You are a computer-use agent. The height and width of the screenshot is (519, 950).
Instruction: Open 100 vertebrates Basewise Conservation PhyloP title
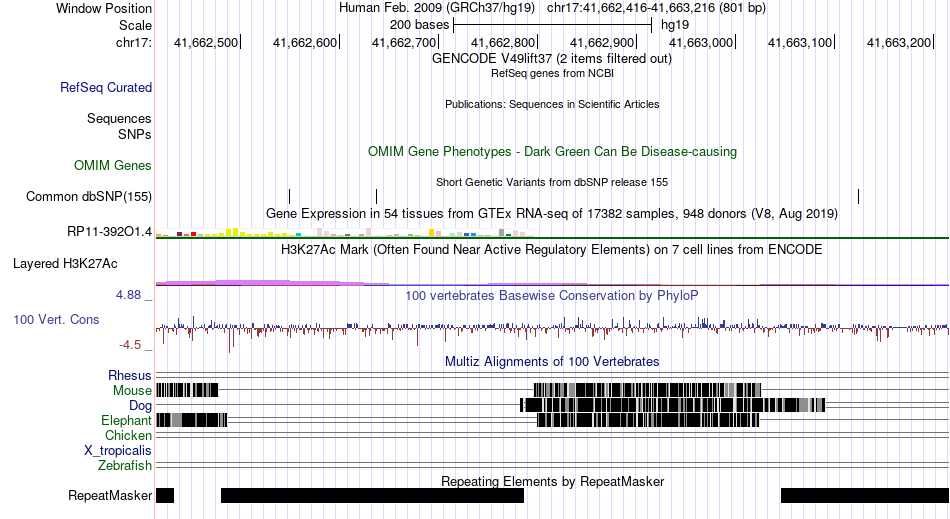(x=552, y=296)
